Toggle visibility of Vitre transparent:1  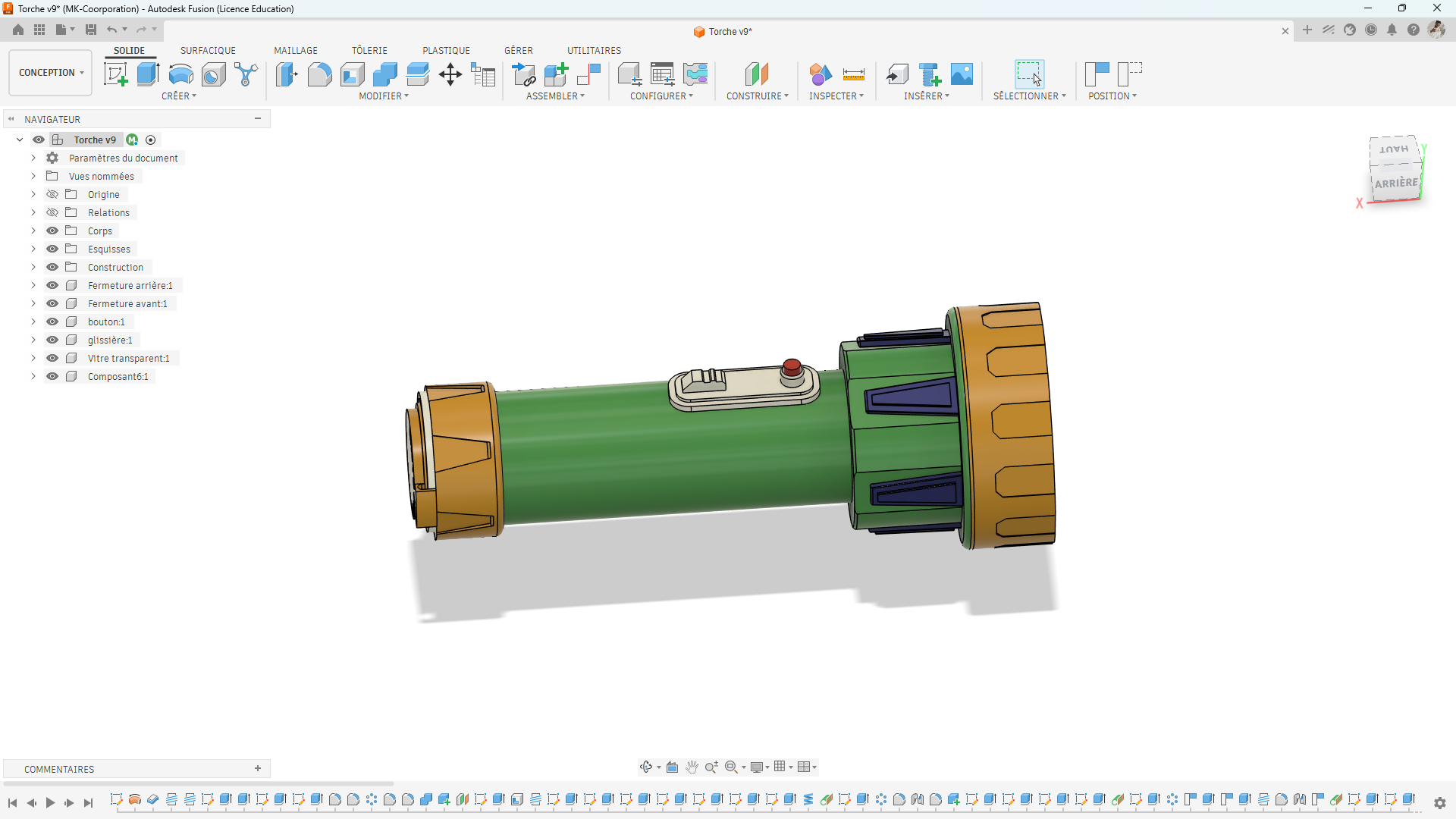coord(52,358)
